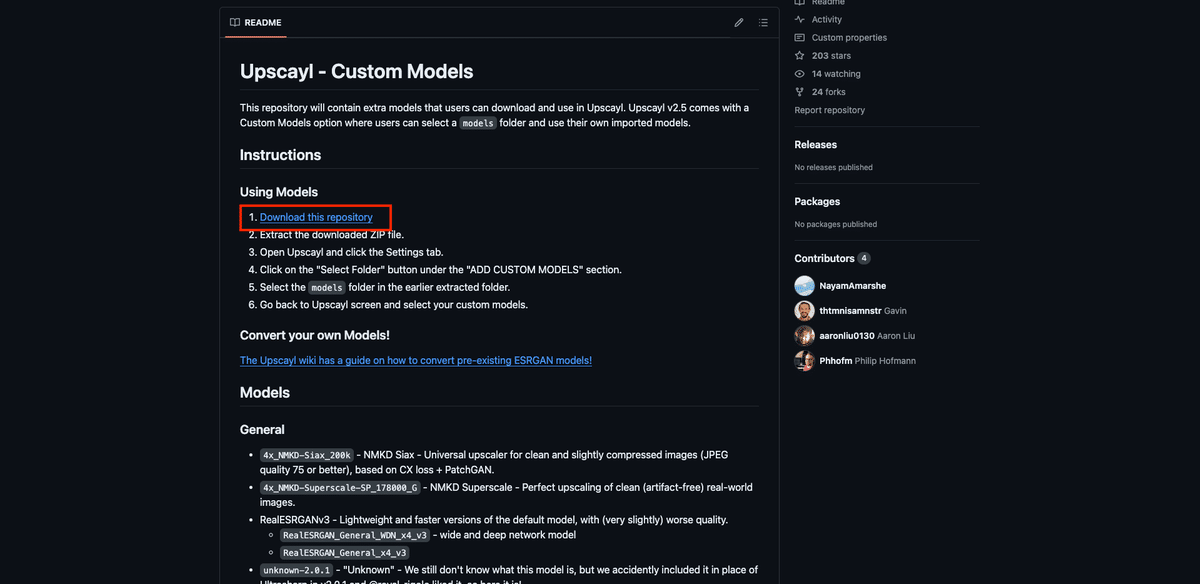Click the Models section heading

(x=265, y=393)
